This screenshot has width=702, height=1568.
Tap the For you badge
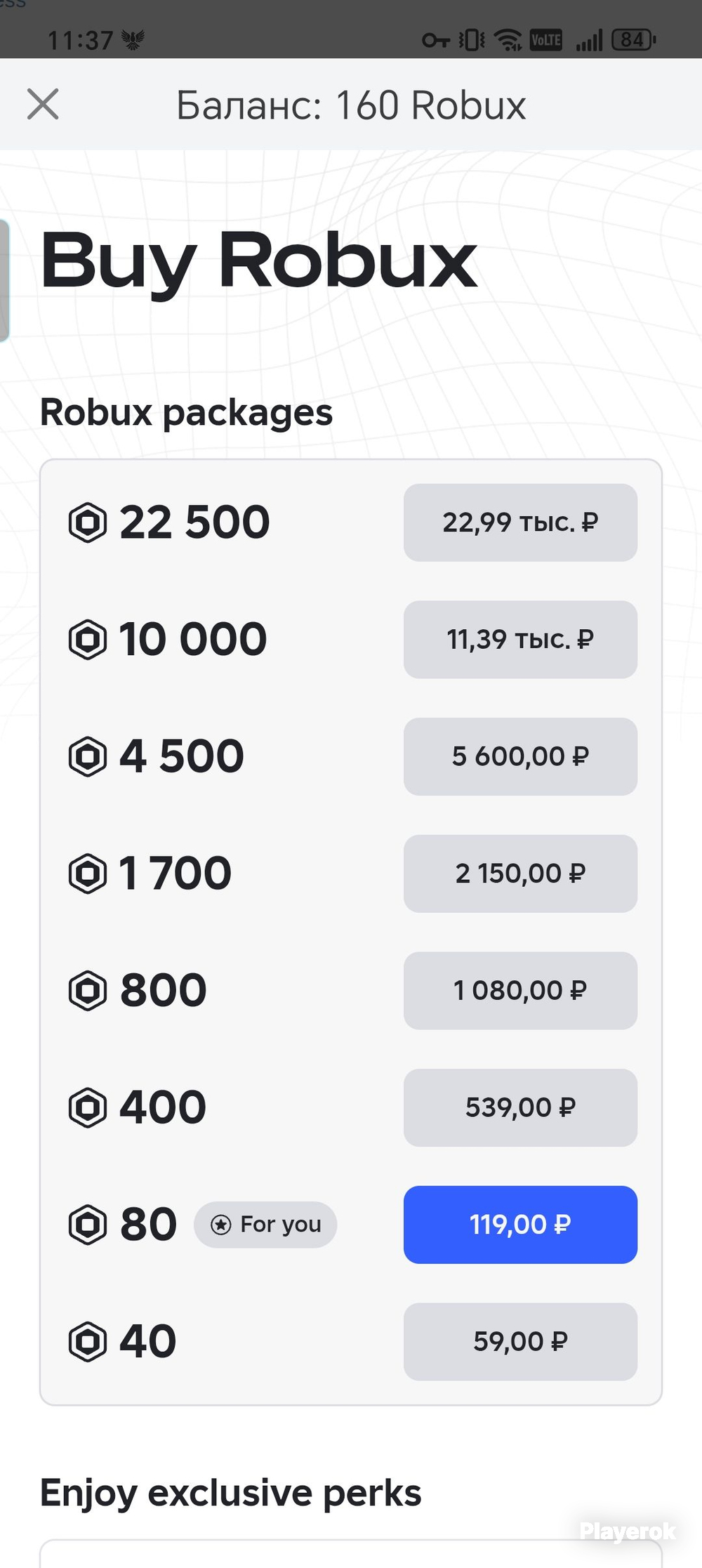point(265,1225)
